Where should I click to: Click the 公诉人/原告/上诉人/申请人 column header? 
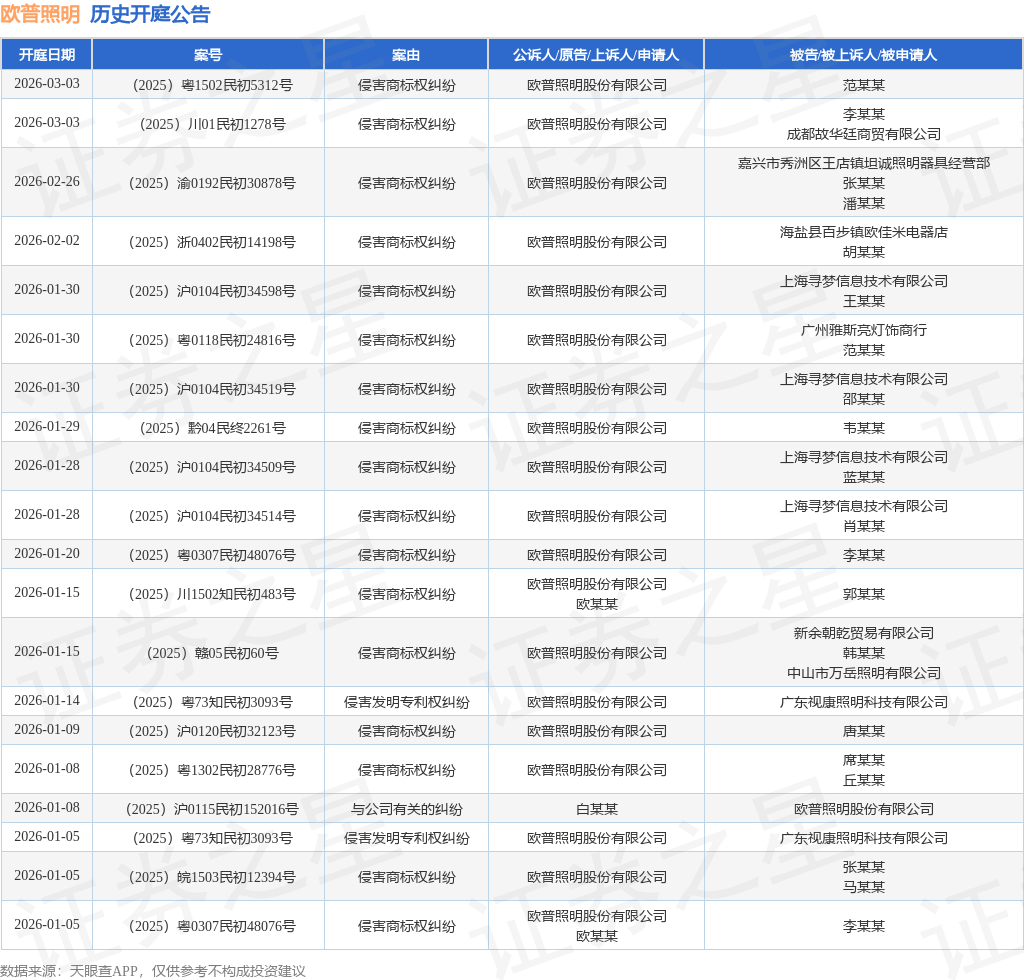pos(596,55)
